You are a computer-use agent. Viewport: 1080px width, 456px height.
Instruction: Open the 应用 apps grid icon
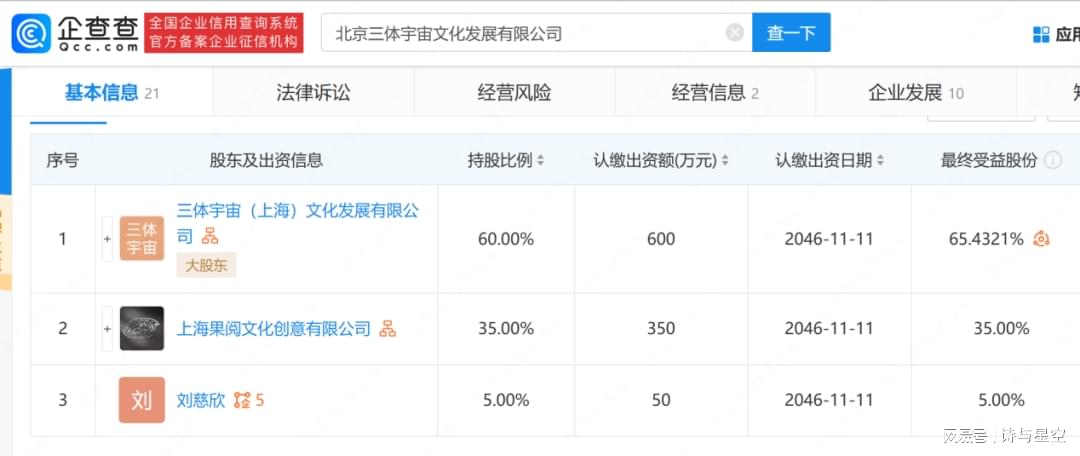click(x=1041, y=34)
